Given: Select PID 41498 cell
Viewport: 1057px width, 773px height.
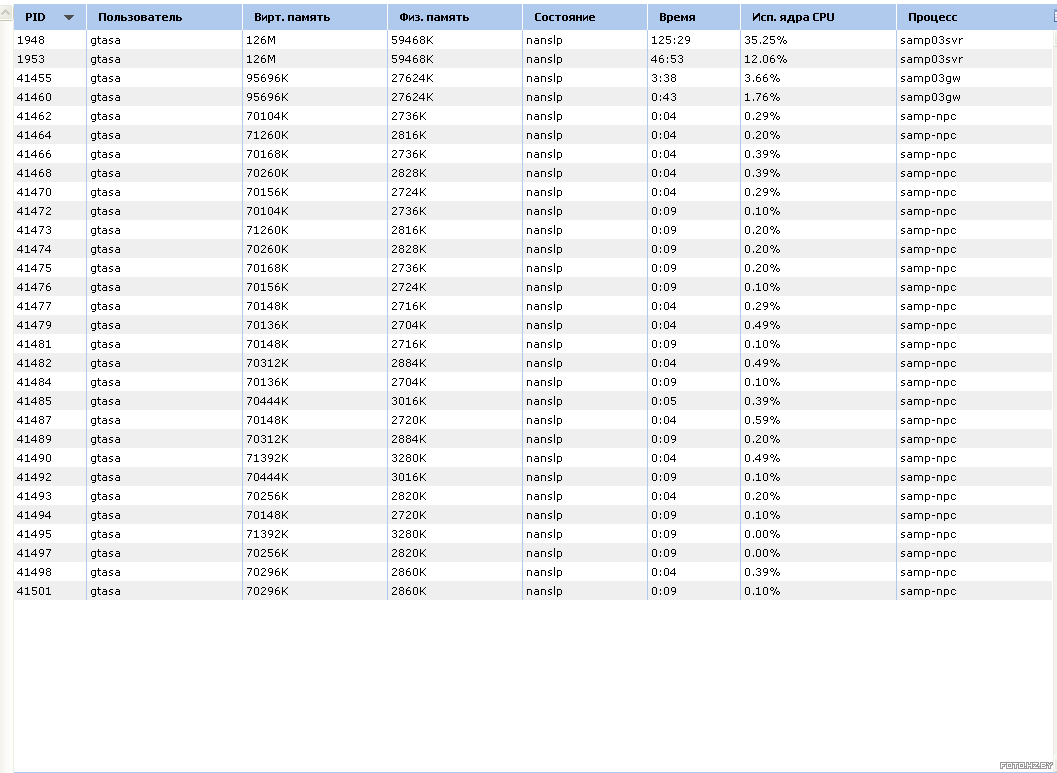Looking at the screenshot, I should coord(34,571).
